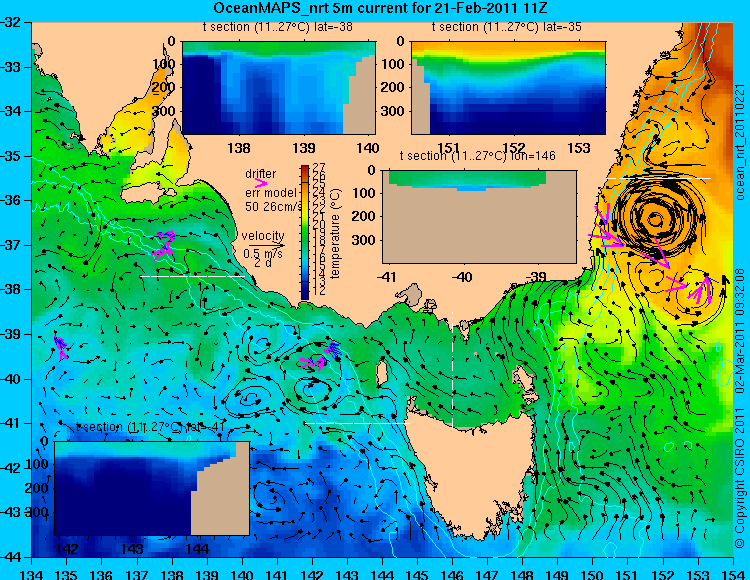Image resolution: width=750 pixels, height=580 pixels.
Task: Click 't section' lat=-41 inset title
Action: (x=149, y=427)
